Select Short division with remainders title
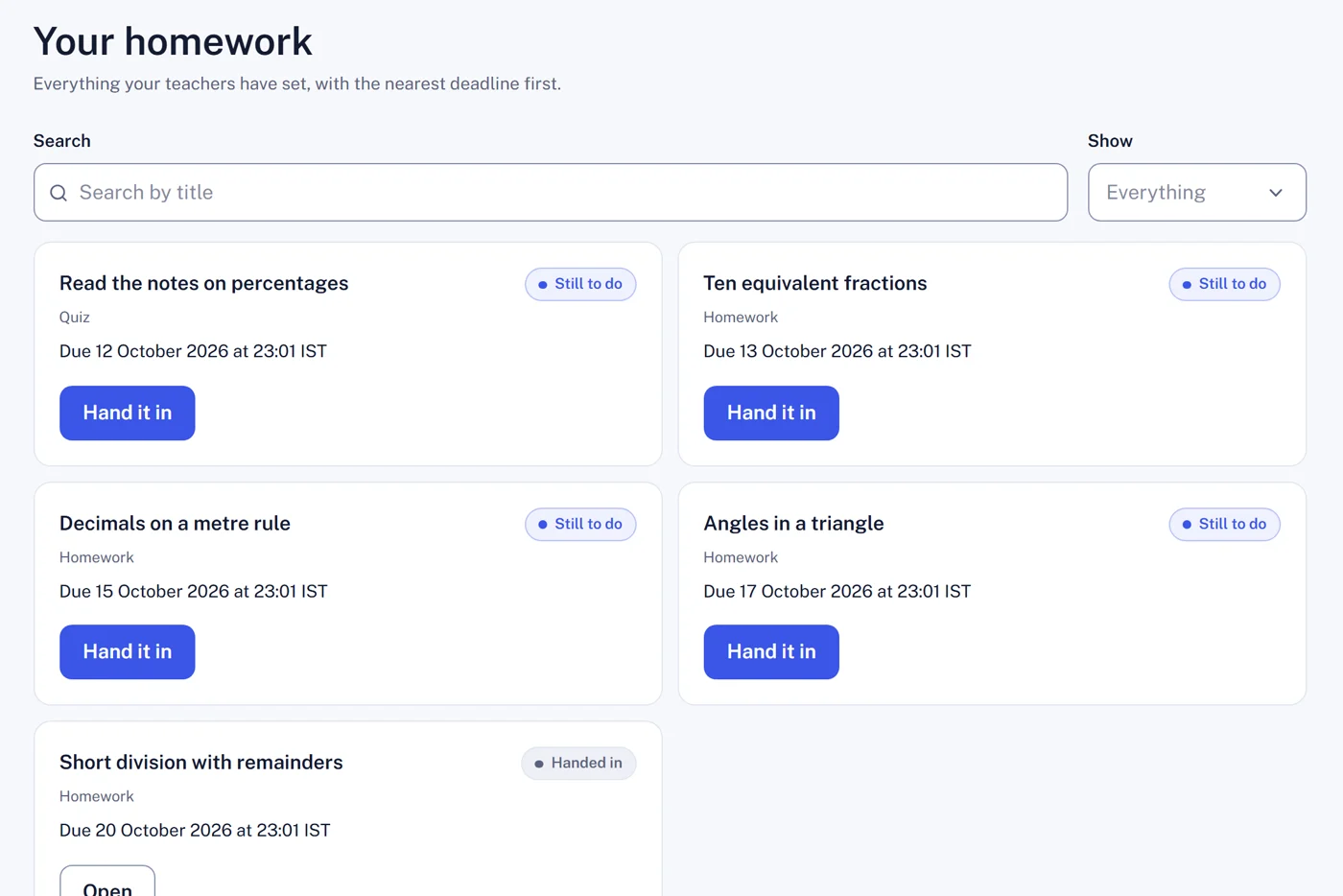Image resolution: width=1343 pixels, height=896 pixels. coord(201,762)
